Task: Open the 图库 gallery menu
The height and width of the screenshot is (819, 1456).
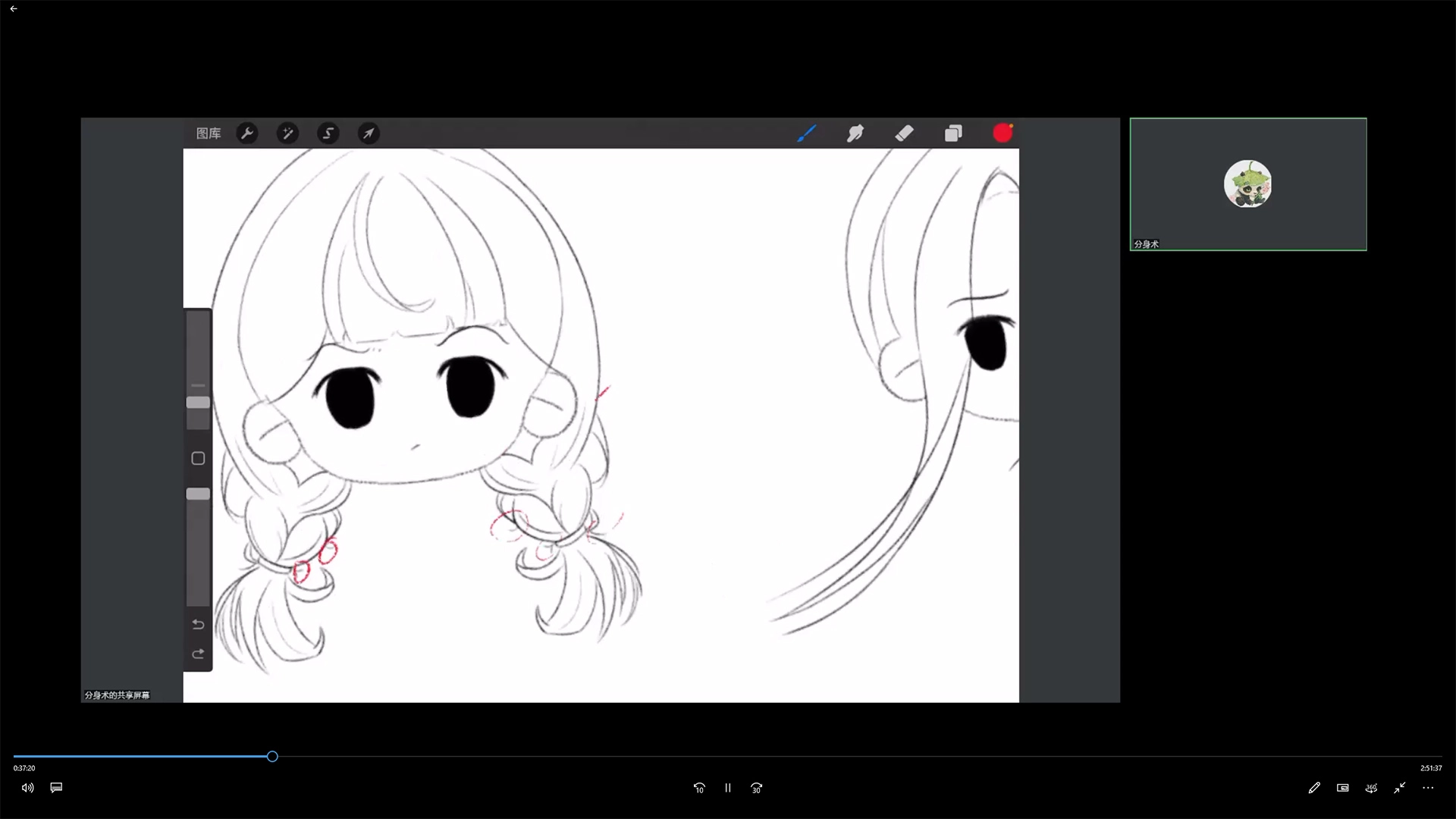Action: point(209,133)
